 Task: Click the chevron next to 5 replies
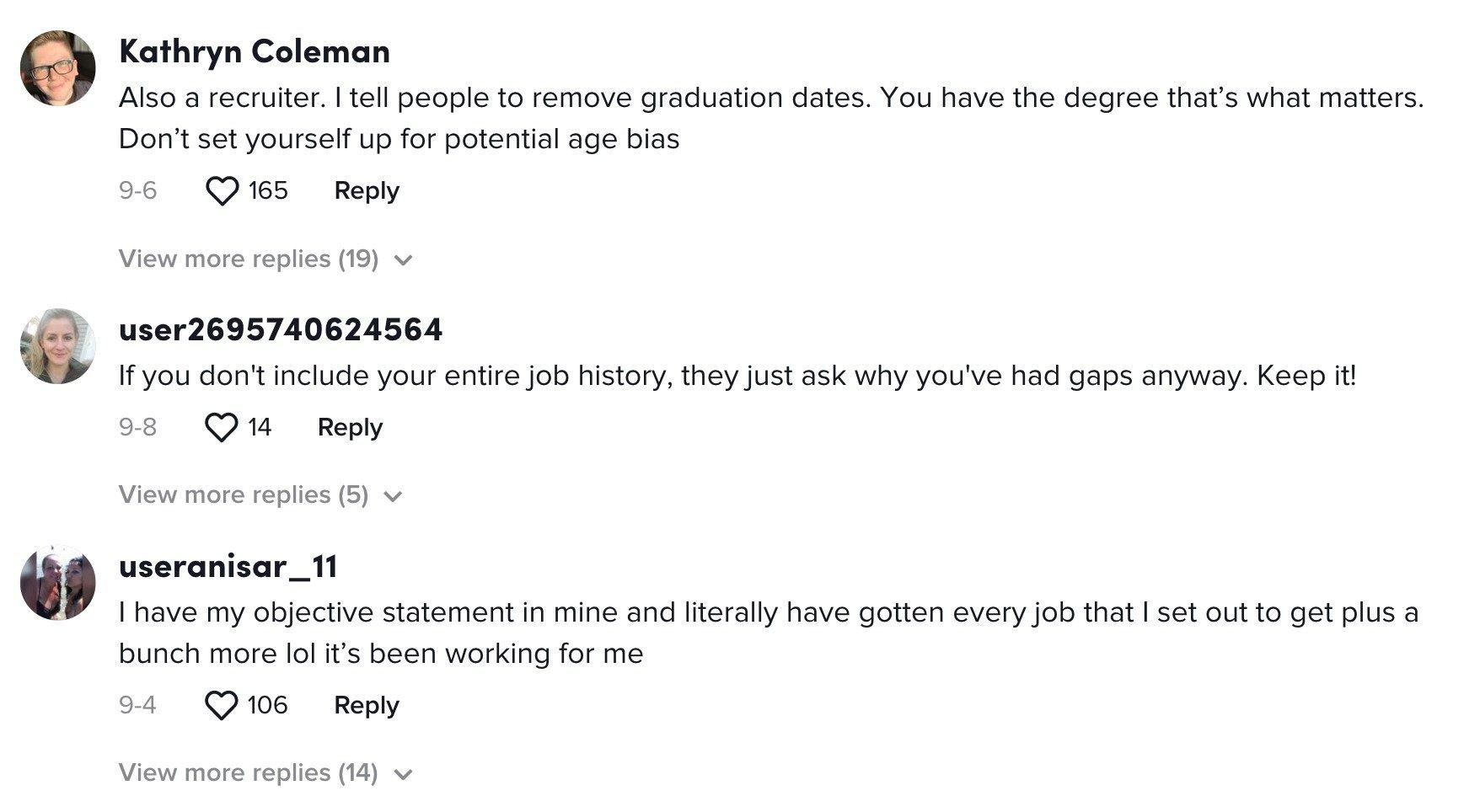pyautogui.click(x=393, y=496)
